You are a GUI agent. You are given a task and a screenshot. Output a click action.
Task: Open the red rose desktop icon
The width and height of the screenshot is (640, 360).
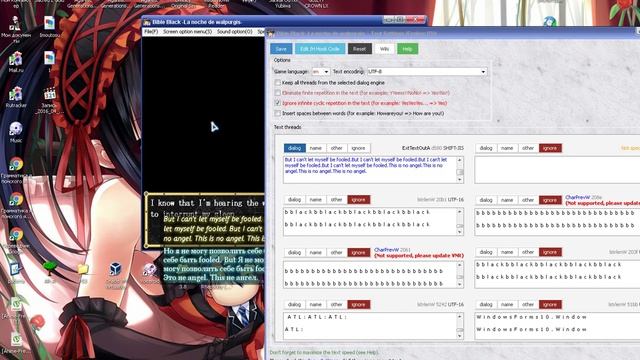click(x=37, y=322)
